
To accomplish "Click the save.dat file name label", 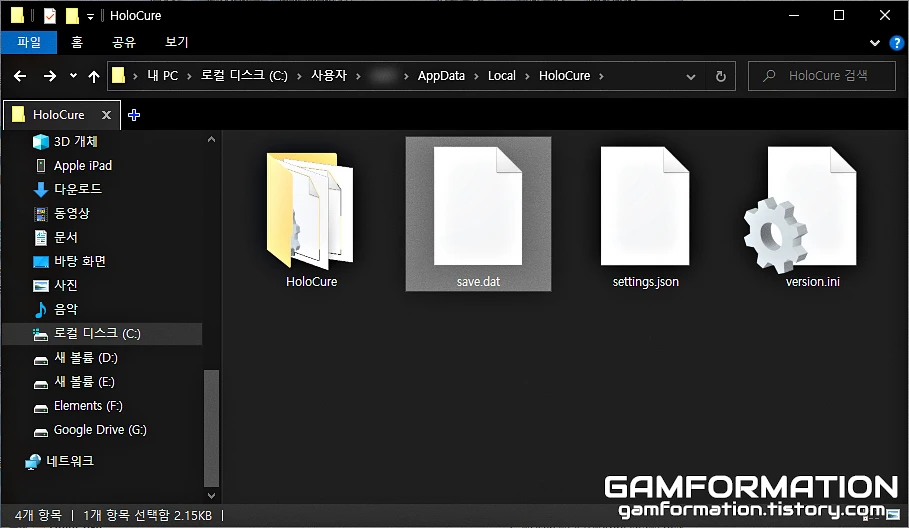I will point(478,282).
